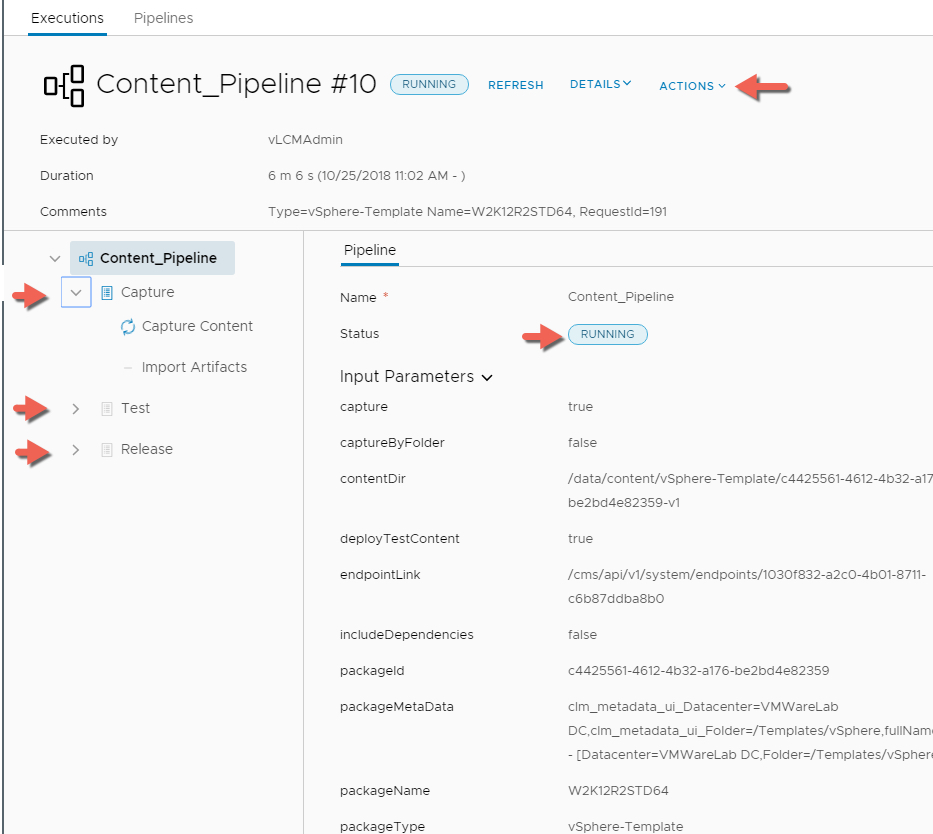Switch to the Pipelines tab
This screenshot has height=834, width=933.
click(163, 18)
